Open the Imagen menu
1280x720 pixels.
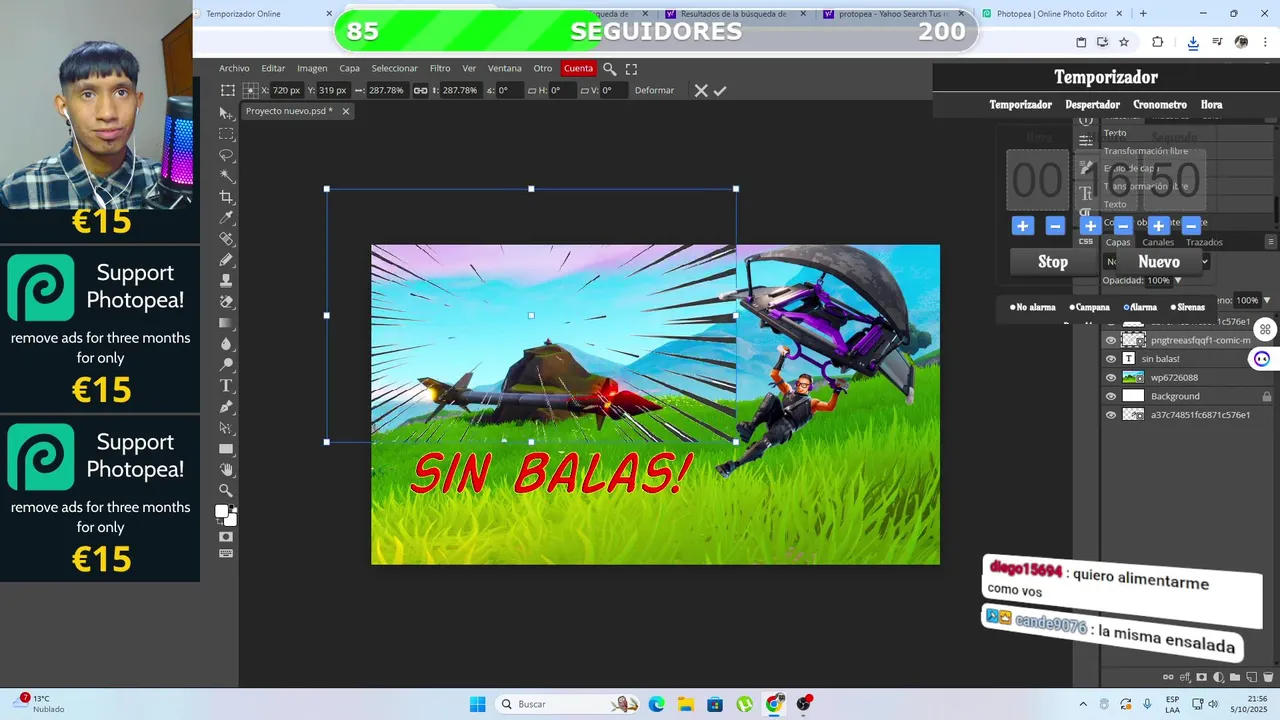click(x=312, y=69)
